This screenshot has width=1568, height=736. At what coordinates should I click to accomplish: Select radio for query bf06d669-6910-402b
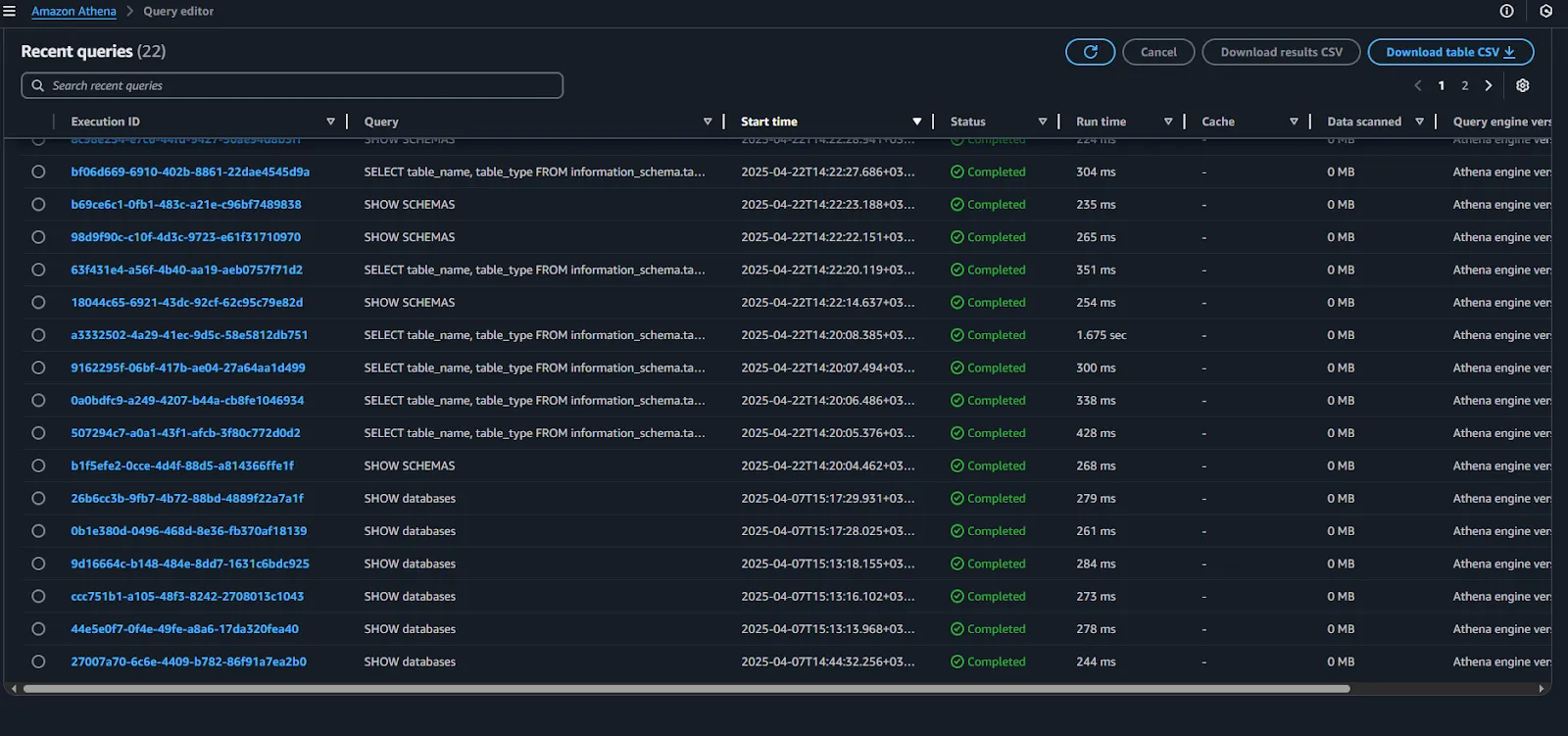pos(38,172)
